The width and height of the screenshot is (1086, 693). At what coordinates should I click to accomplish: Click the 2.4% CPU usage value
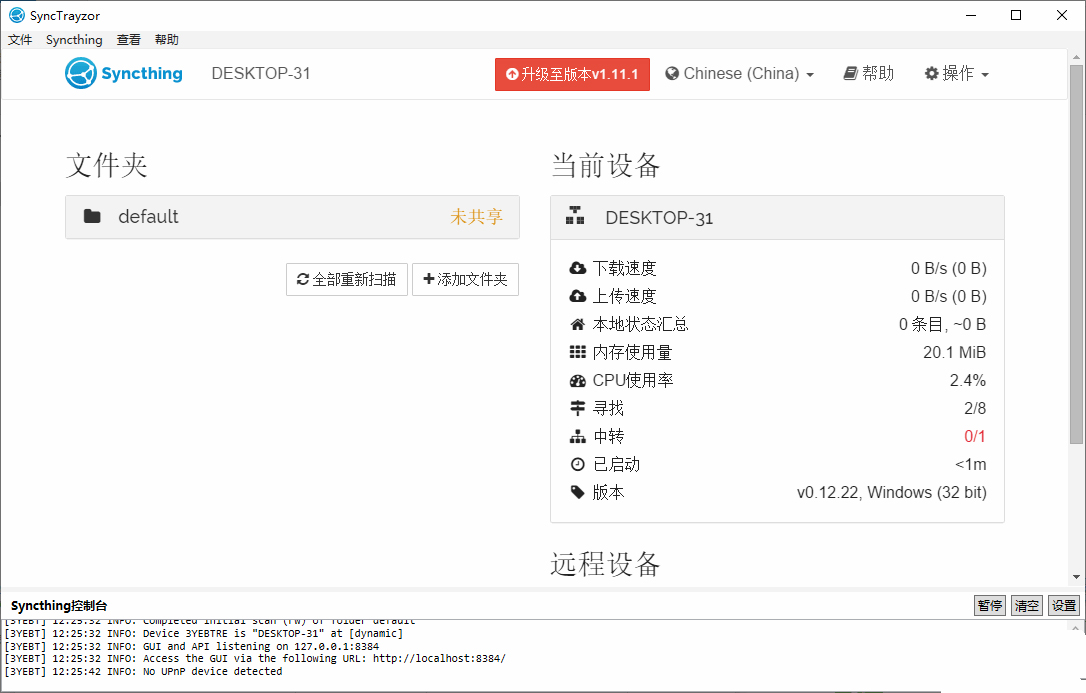pos(968,380)
